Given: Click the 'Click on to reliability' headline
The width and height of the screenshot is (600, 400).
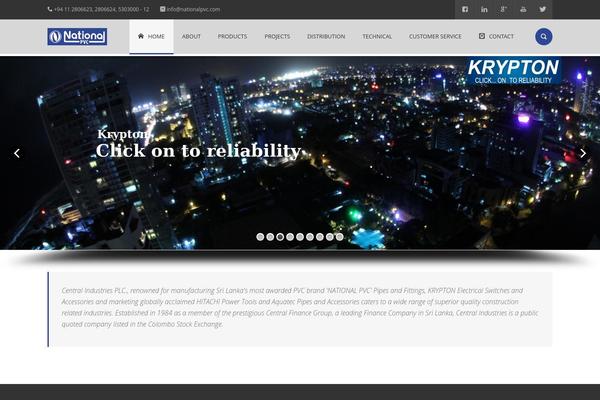Looking at the screenshot, I should click(198, 151).
